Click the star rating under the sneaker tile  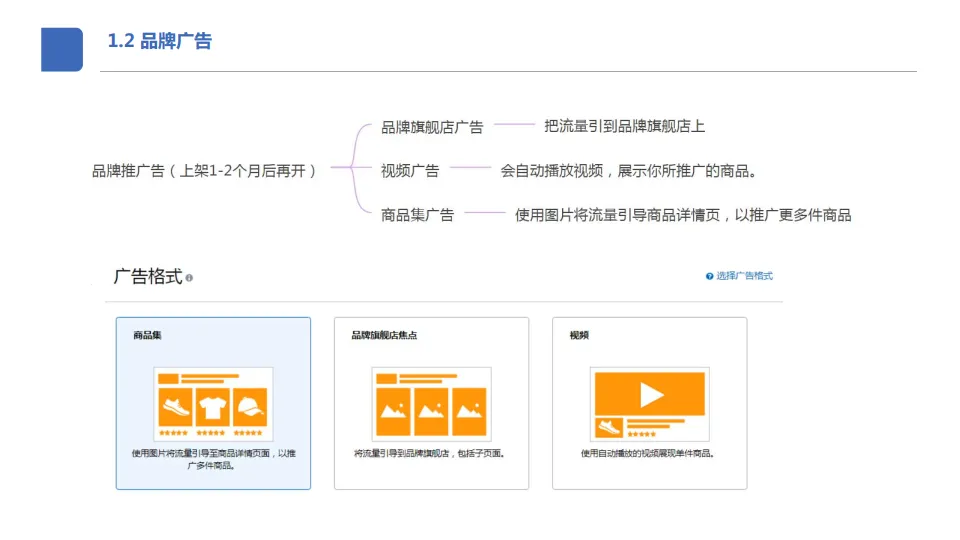click(x=174, y=433)
